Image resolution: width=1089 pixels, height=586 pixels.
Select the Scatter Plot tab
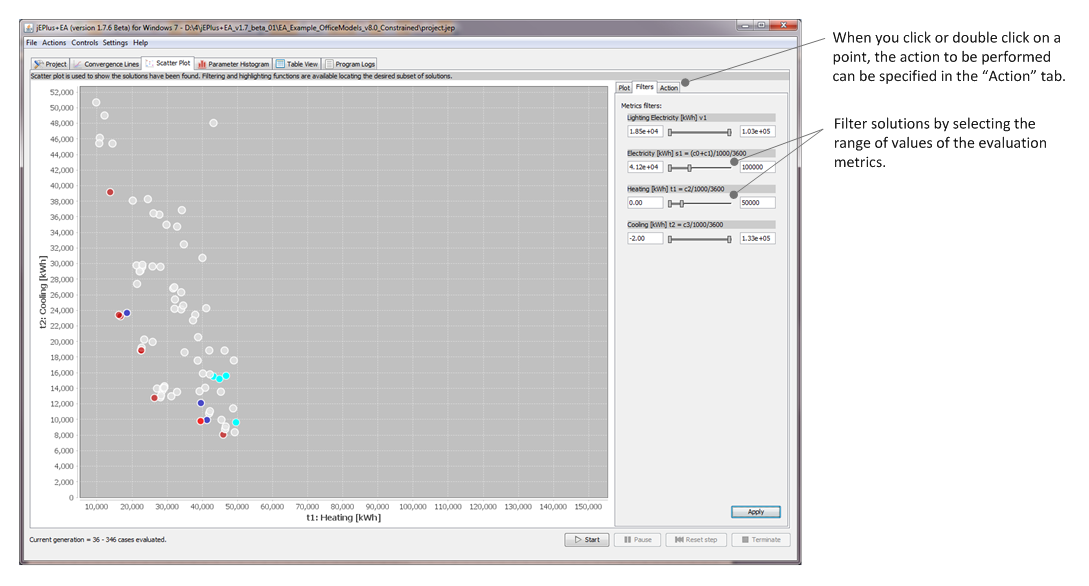tap(168, 63)
